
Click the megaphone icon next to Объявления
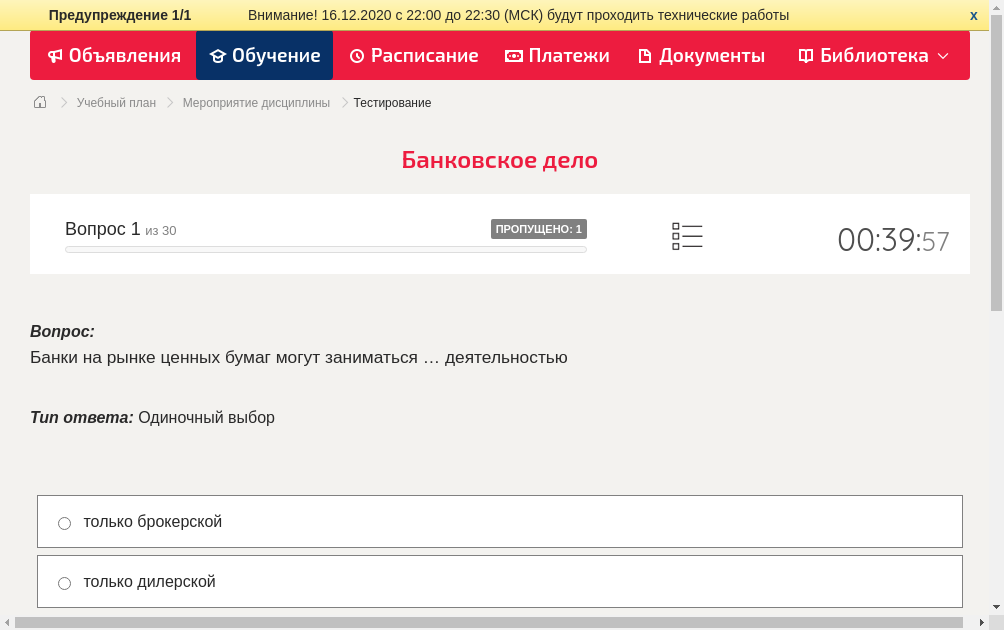pos(55,56)
